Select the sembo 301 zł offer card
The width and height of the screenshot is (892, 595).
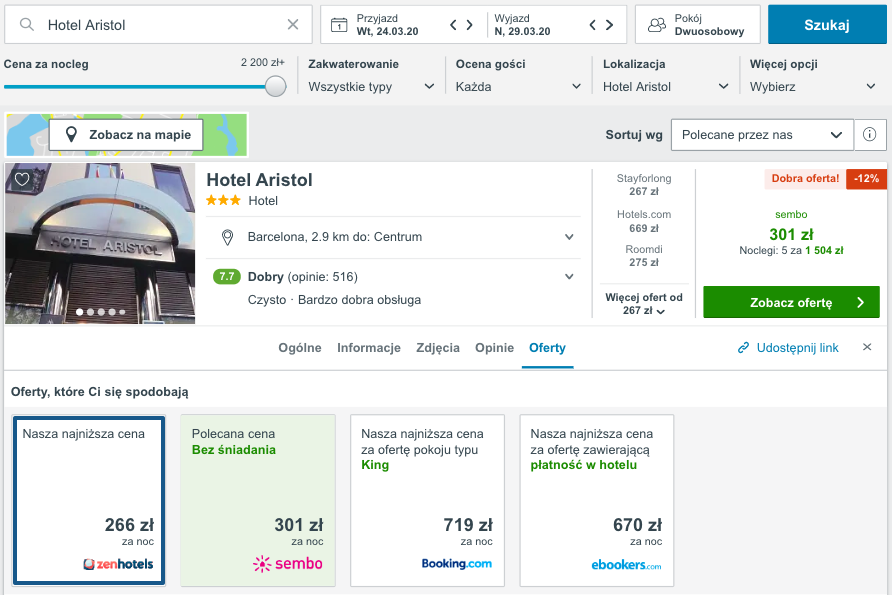pos(258,500)
